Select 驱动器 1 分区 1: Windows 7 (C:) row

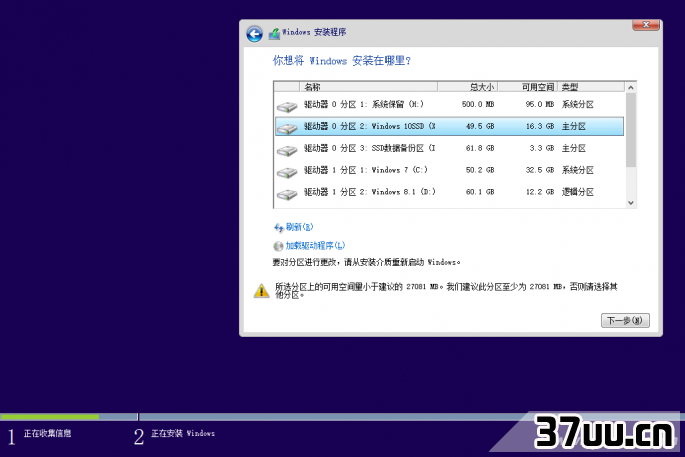click(449, 170)
